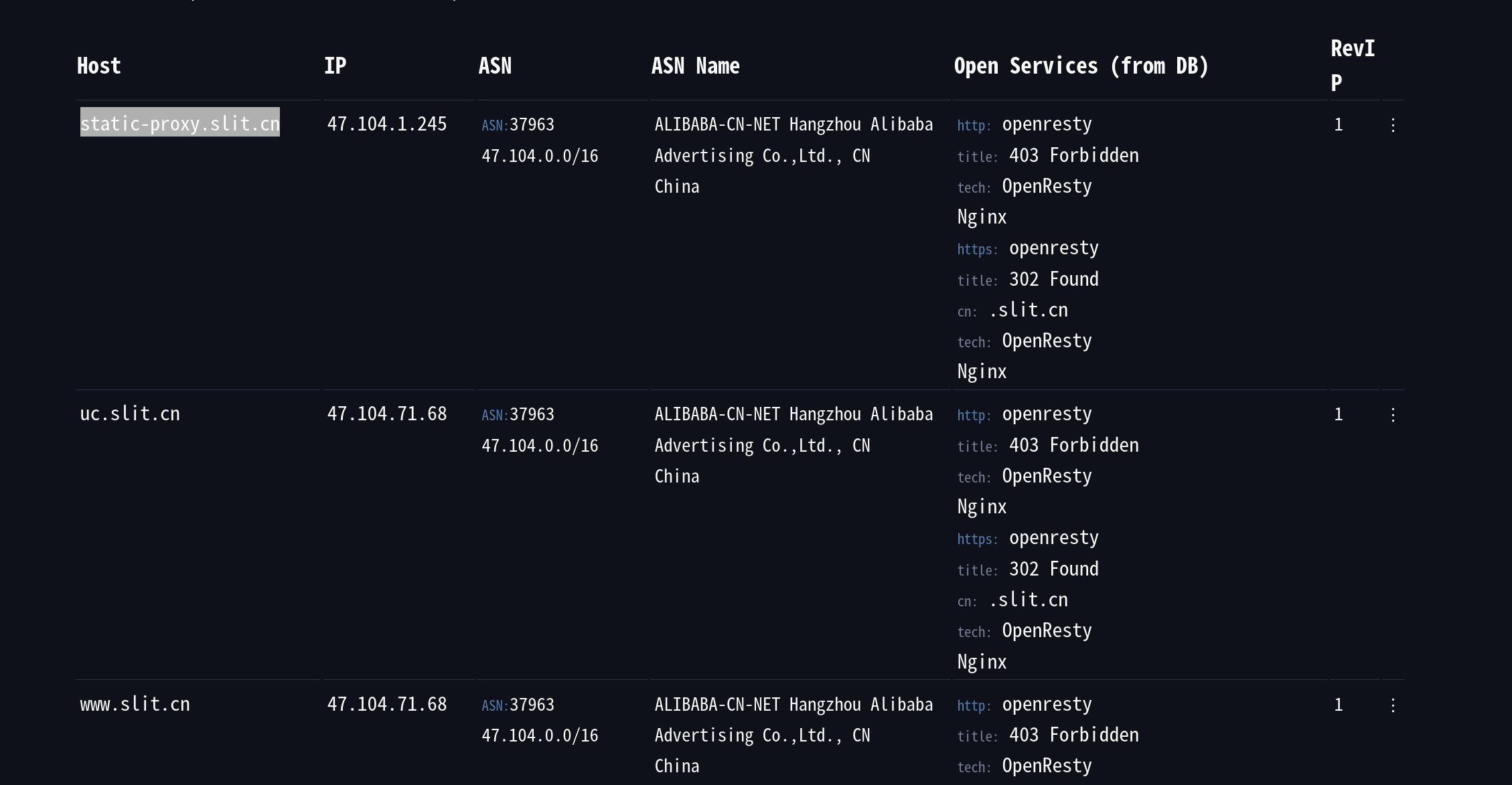This screenshot has height=785, width=1512.
Task: Click the highlighted static-proxy.slit.cn host
Action: pyautogui.click(x=179, y=124)
